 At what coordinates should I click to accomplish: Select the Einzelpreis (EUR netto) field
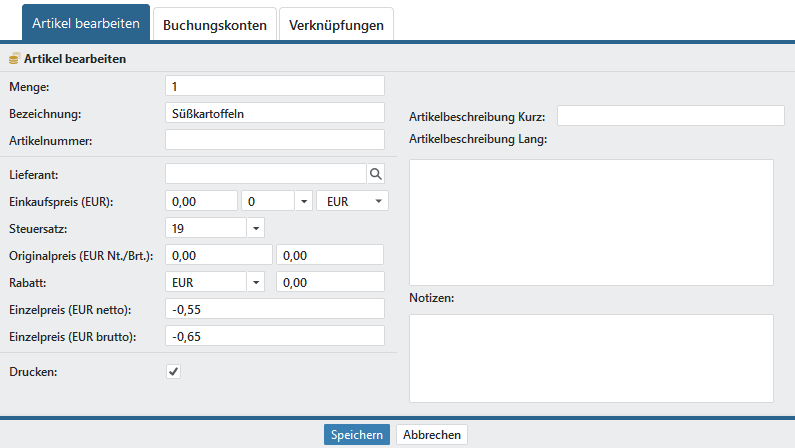click(274, 310)
